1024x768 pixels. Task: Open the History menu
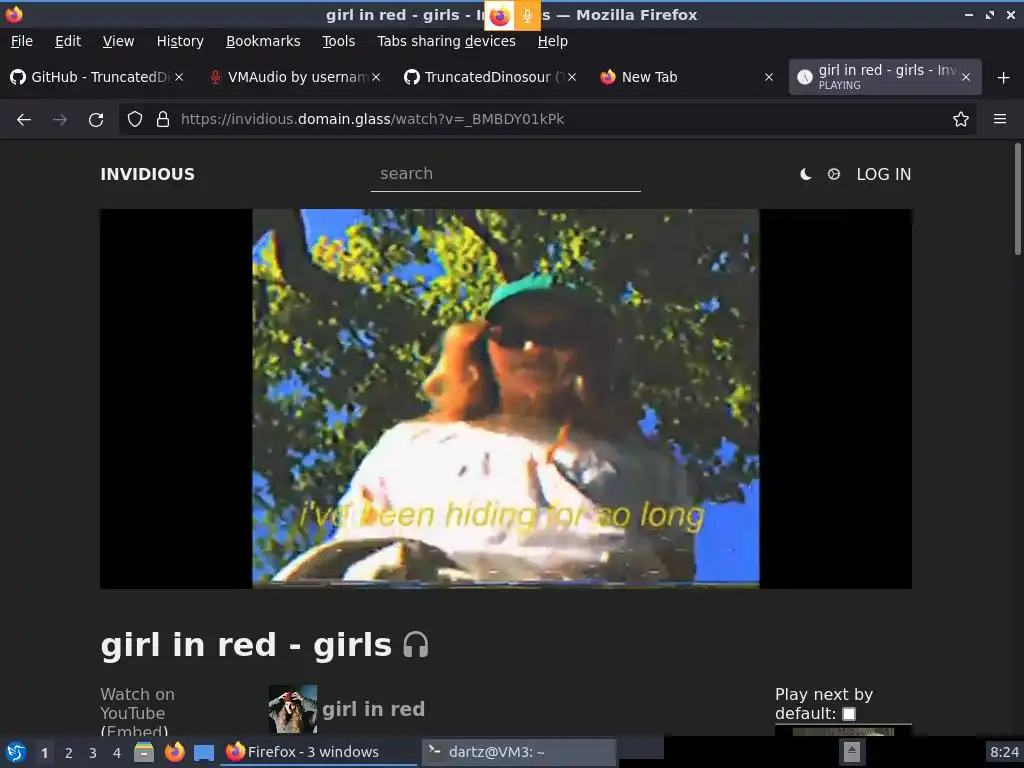180,41
